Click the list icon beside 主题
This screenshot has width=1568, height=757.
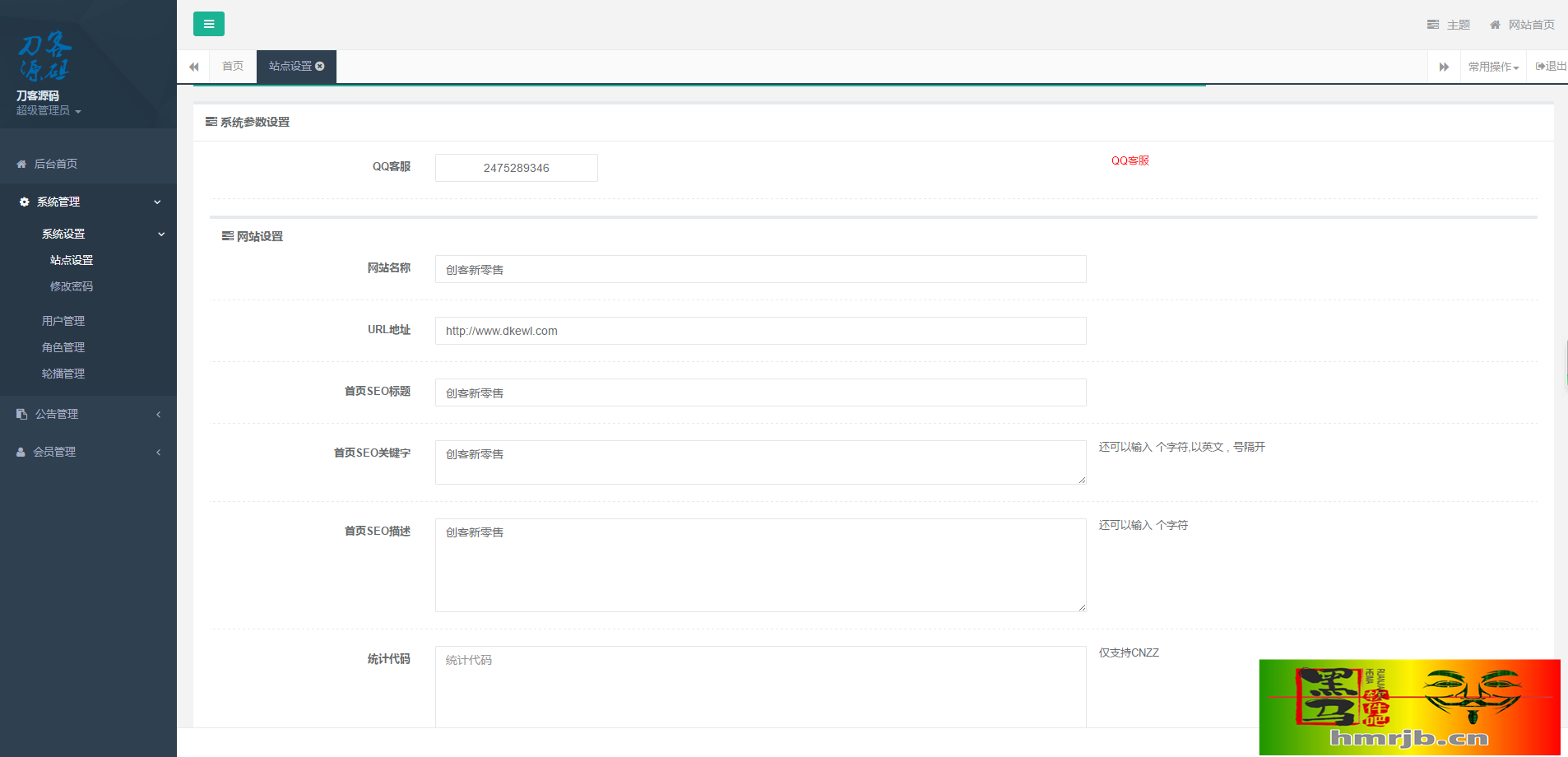(x=1433, y=25)
